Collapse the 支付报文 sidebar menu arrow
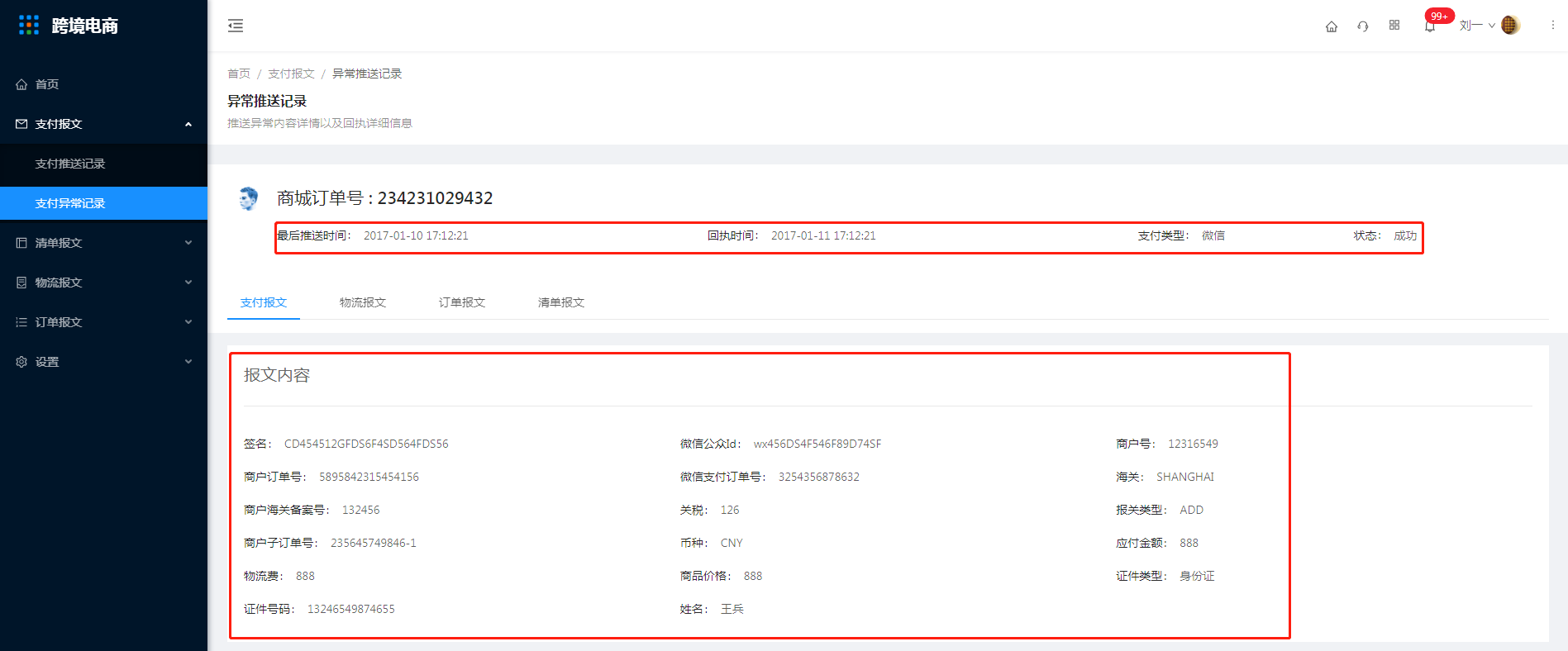Image resolution: width=1568 pixels, height=651 pixels. click(x=188, y=124)
